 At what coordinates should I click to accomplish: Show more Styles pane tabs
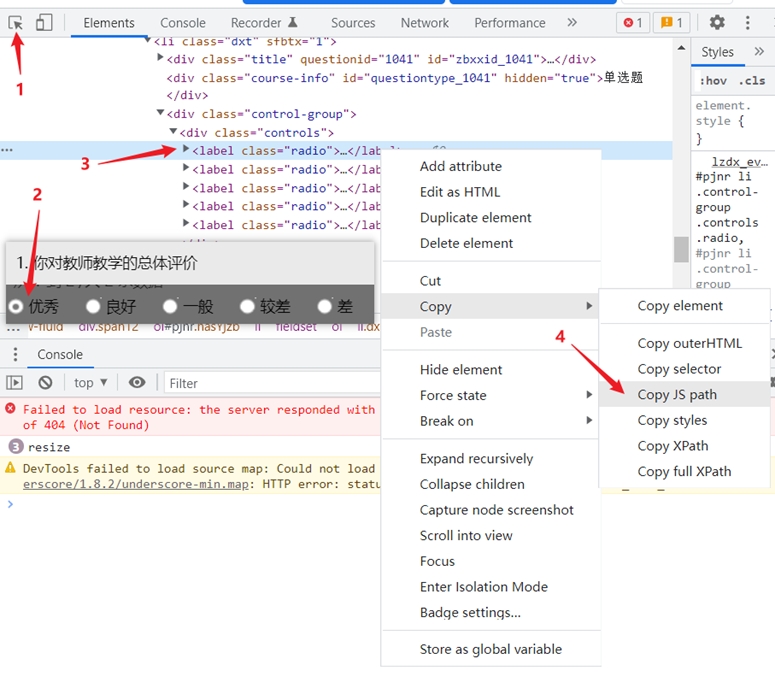759,51
